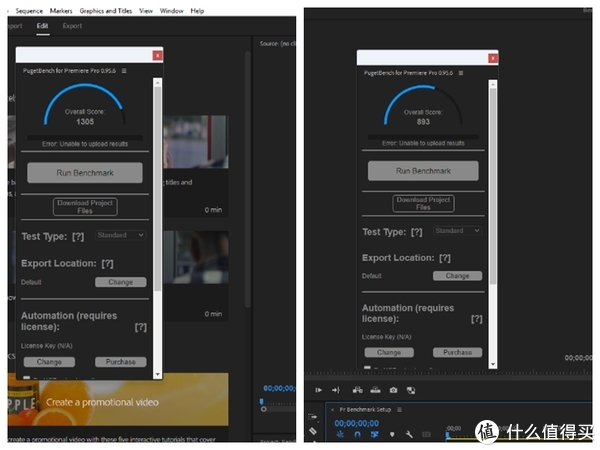Open Test Type Standard dropdown in right panel
This screenshot has height=450, width=600.
(x=458, y=230)
